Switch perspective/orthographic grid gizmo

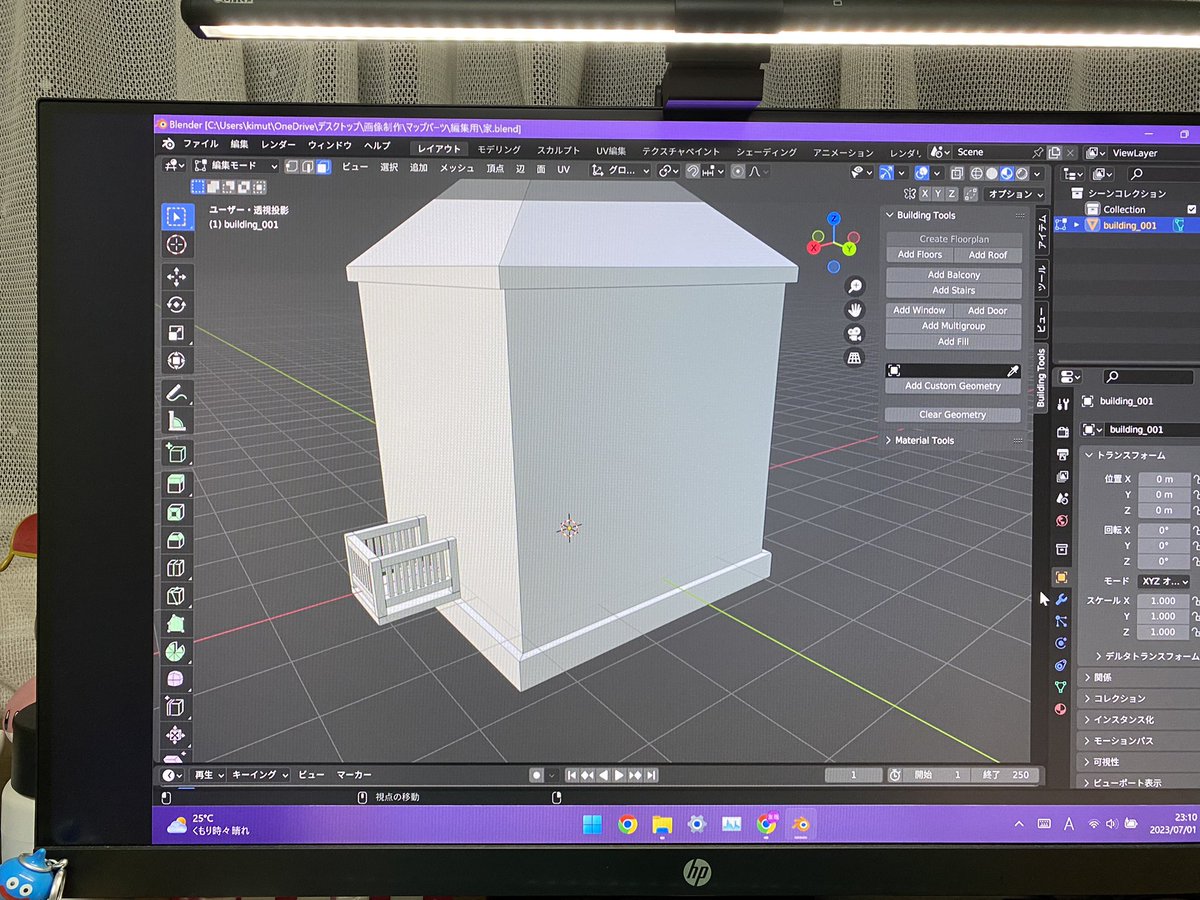click(x=855, y=358)
